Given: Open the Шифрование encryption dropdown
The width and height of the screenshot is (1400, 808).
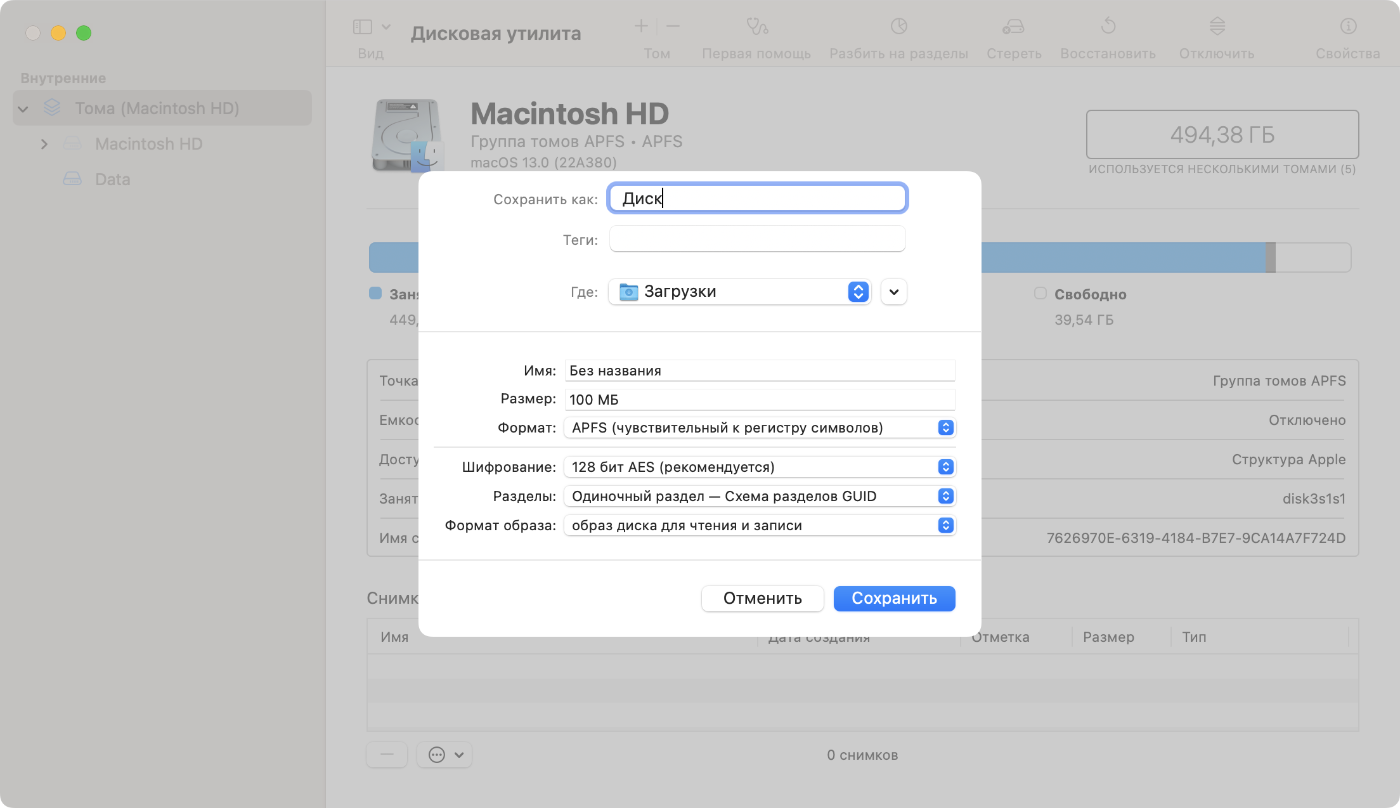Looking at the screenshot, I should pyautogui.click(x=759, y=467).
